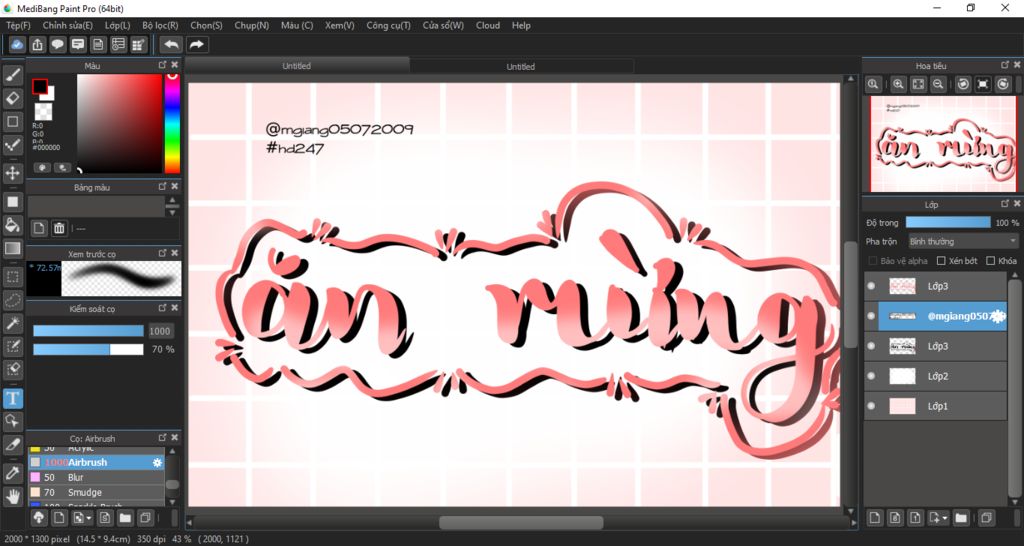Select the Hand tool
The image size is (1024, 546).
pos(12,496)
